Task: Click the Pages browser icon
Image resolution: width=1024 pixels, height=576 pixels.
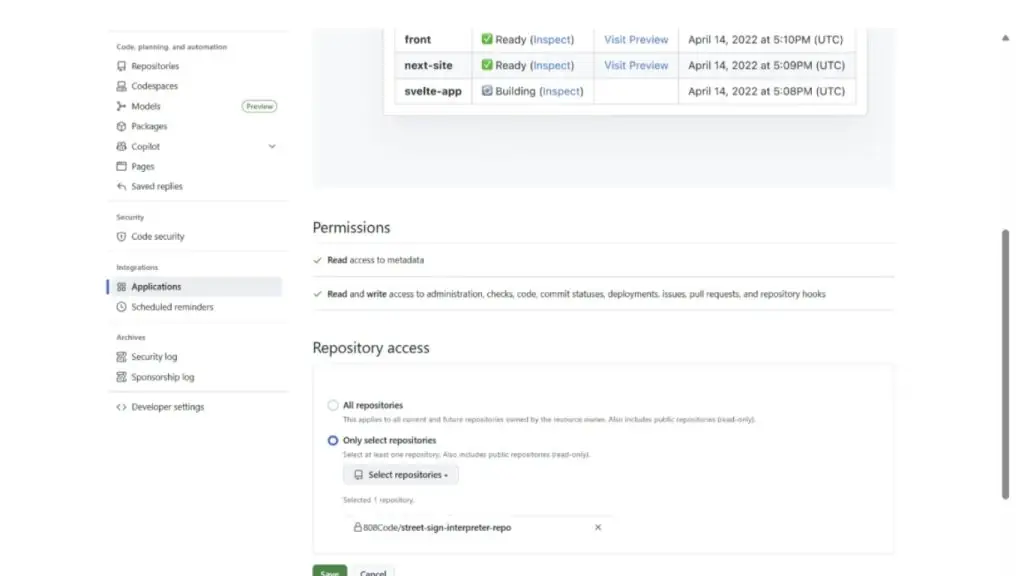Action: click(x=121, y=167)
